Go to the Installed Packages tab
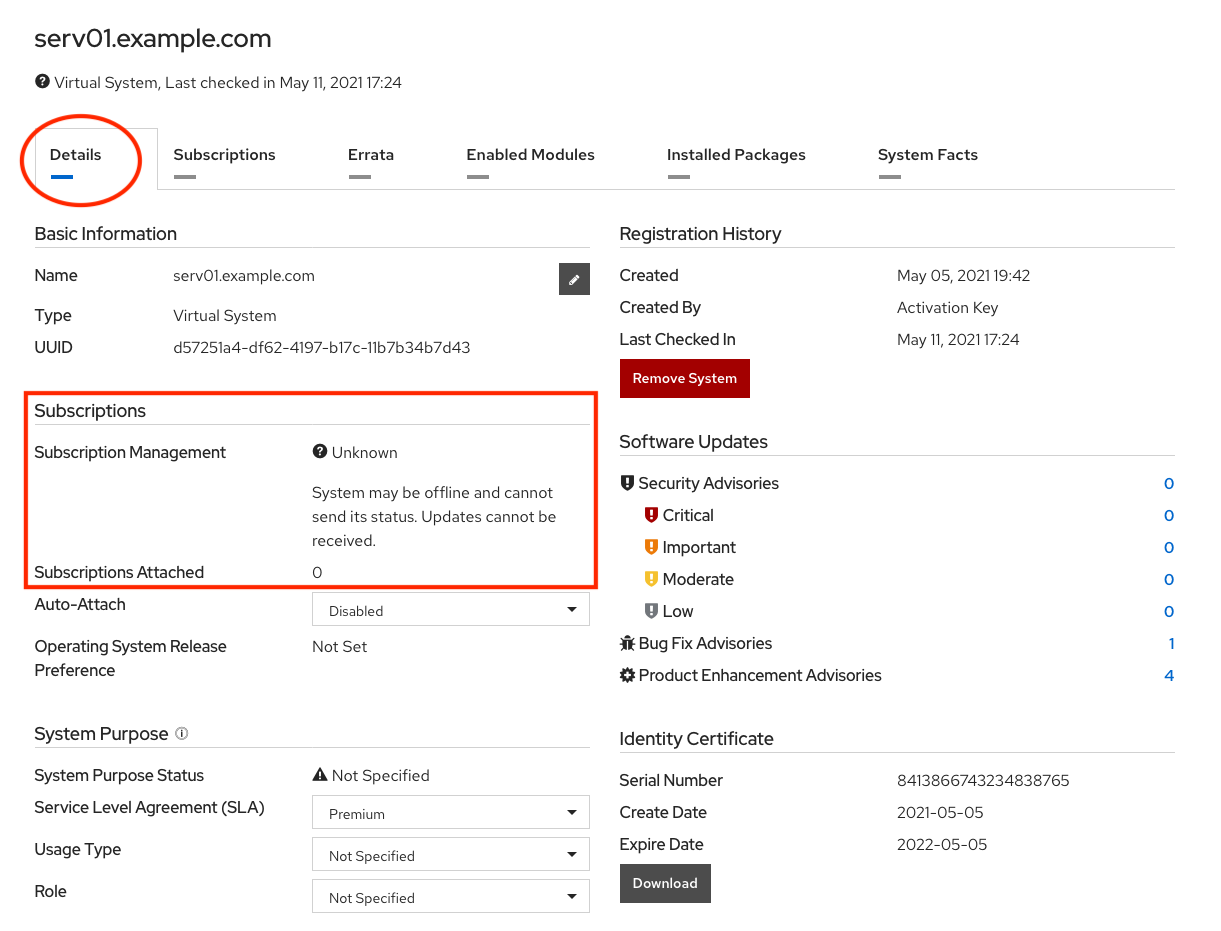 (x=736, y=155)
